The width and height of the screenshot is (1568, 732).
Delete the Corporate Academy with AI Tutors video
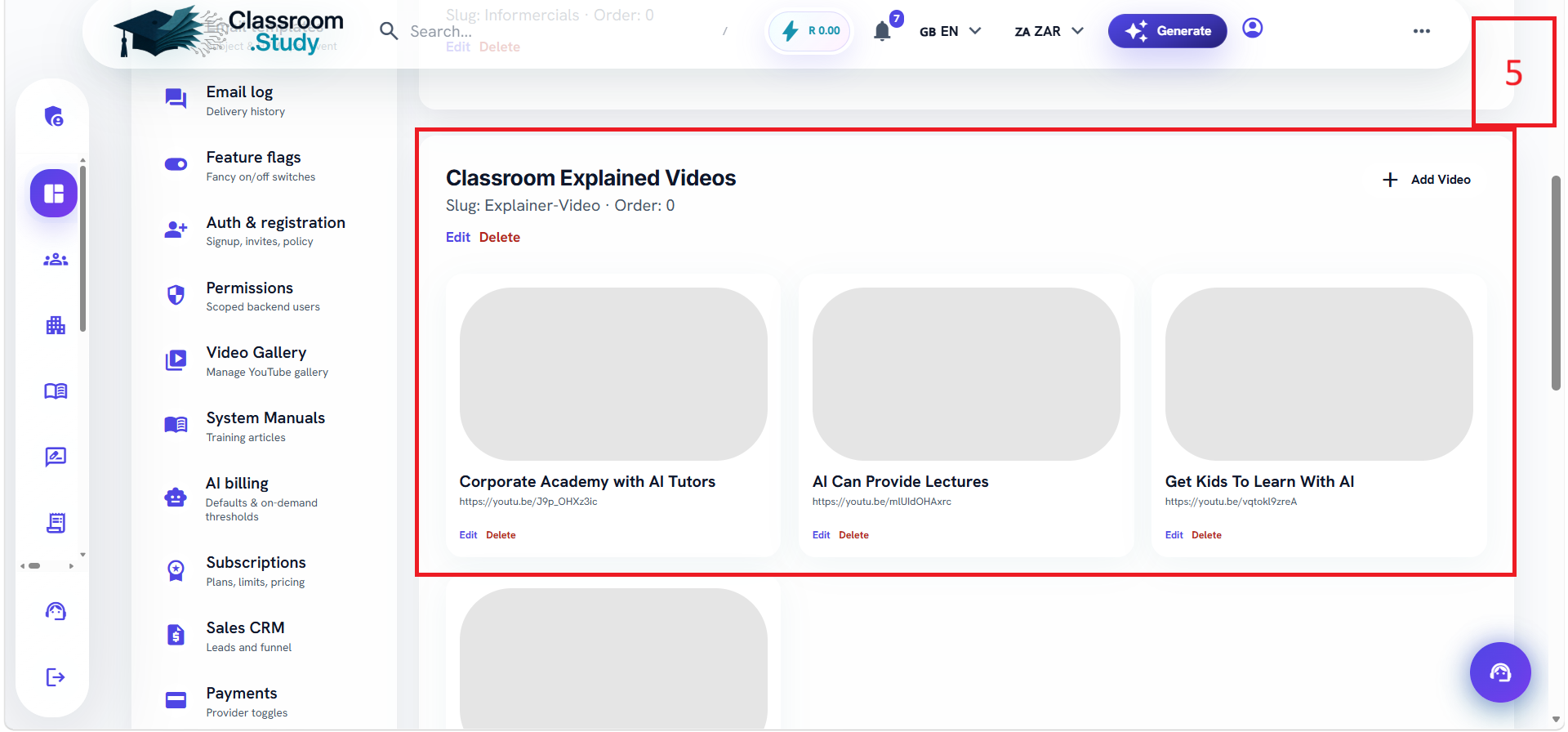point(501,535)
